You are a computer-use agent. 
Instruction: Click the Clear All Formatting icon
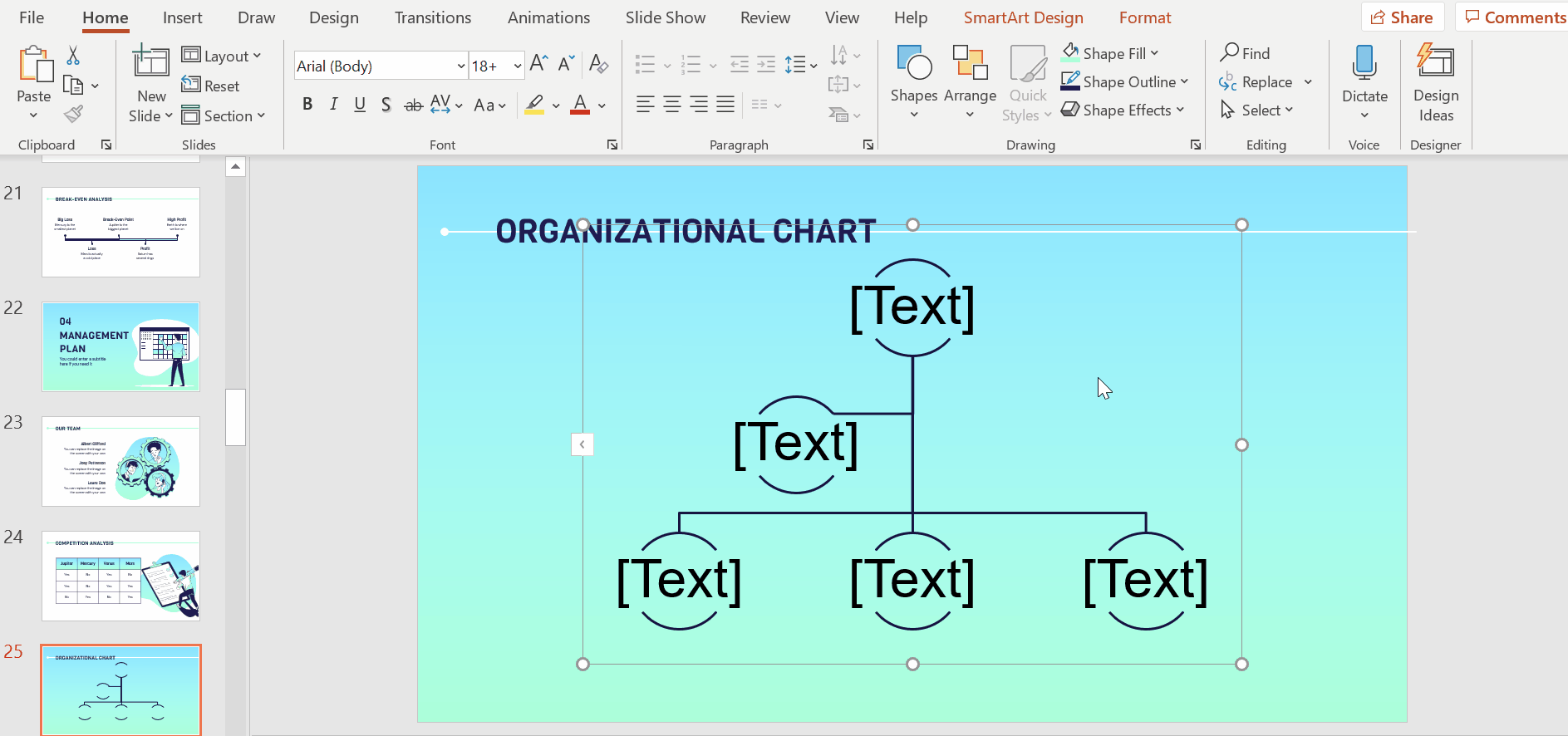pyautogui.click(x=598, y=64)
